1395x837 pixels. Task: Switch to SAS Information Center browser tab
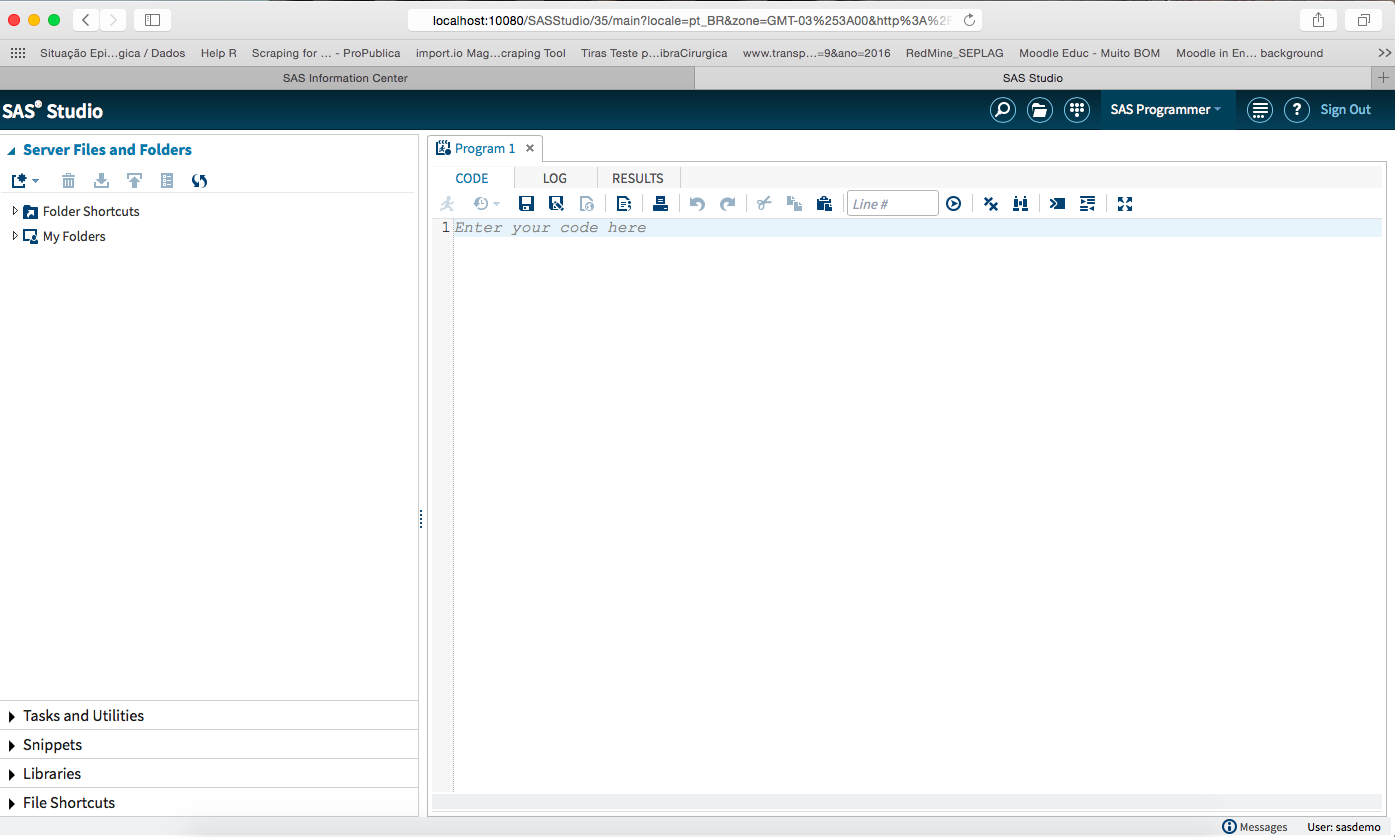coord(346,78)
